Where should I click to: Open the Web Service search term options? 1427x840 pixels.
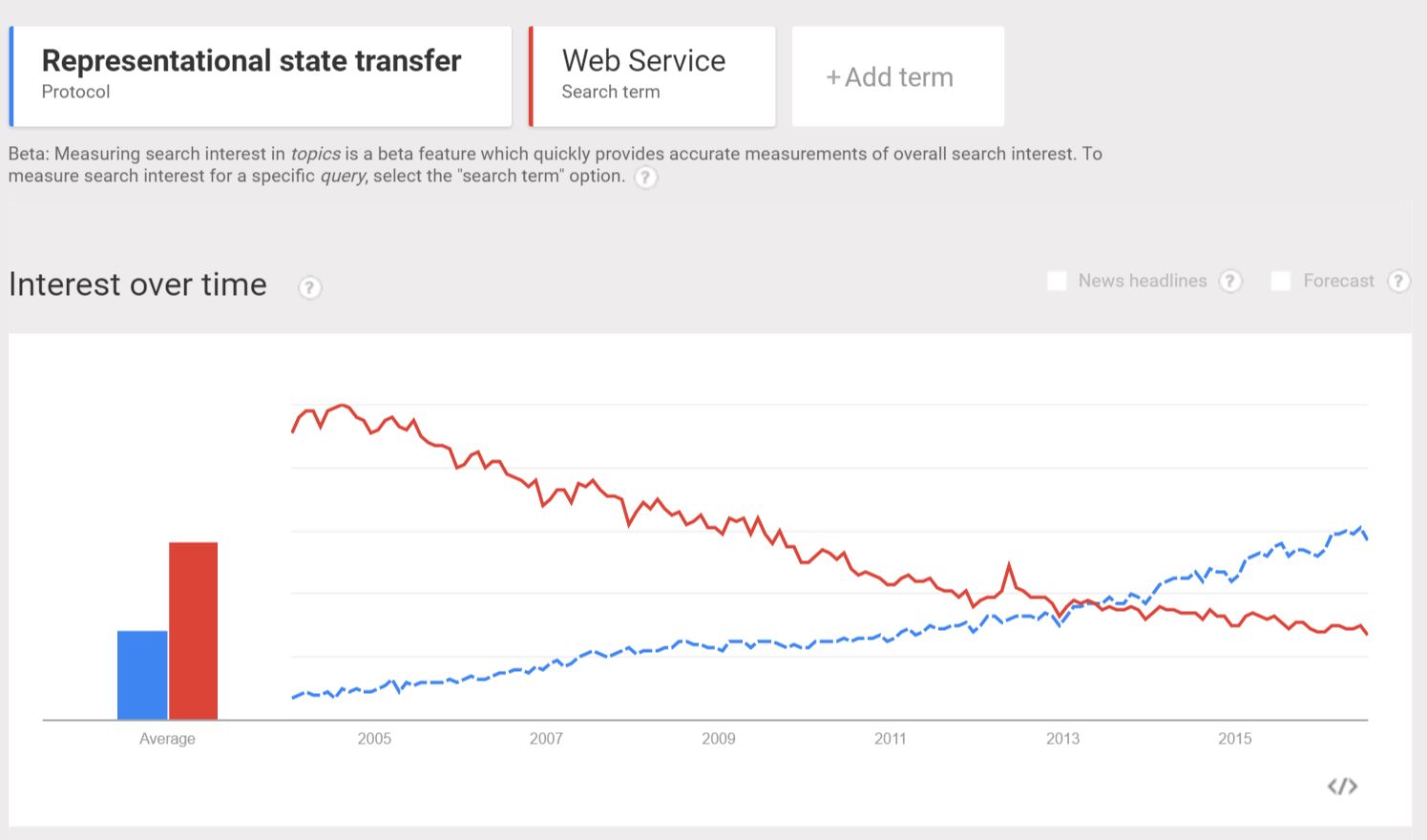tap(652, 76)
